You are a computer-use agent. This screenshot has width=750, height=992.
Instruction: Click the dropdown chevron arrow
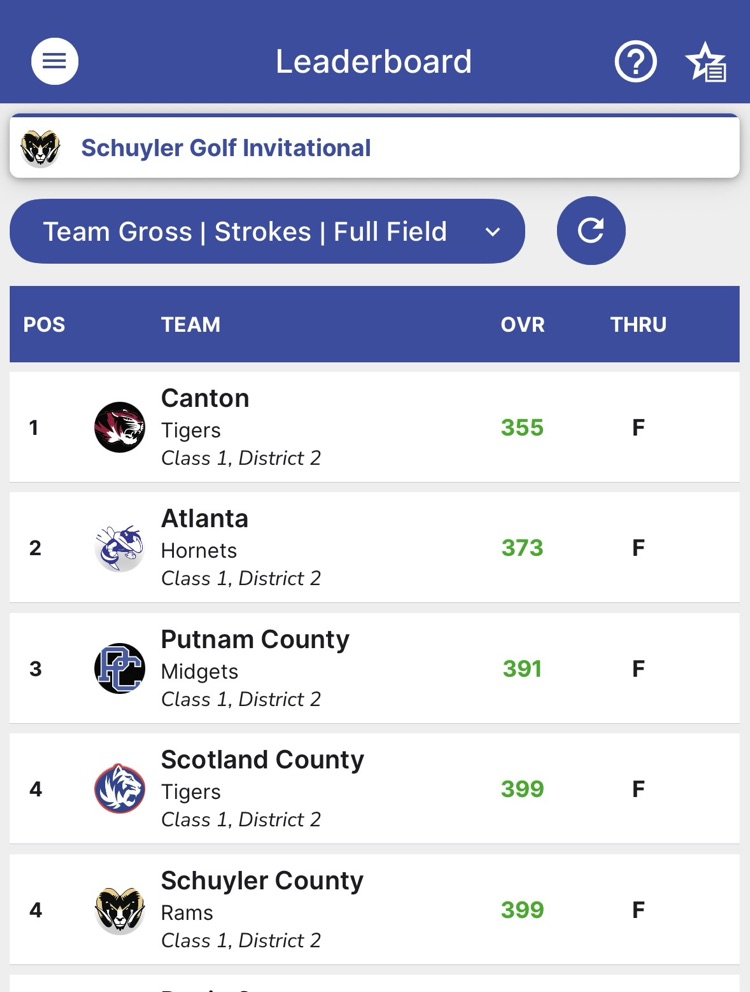pyautogui.click(x=492, y=232)
